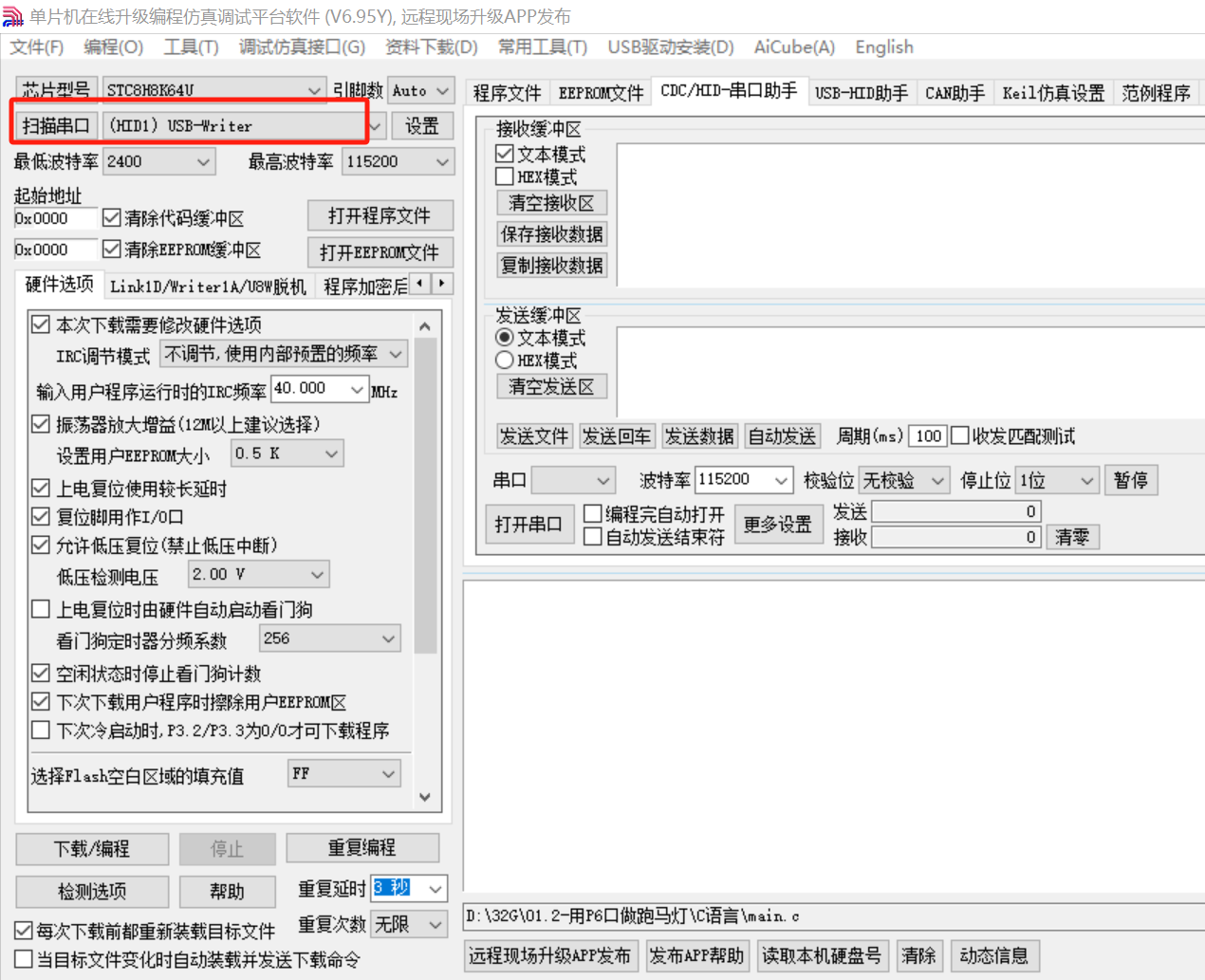Open the USB驱动安装(D) menu

tap(671, 47)
